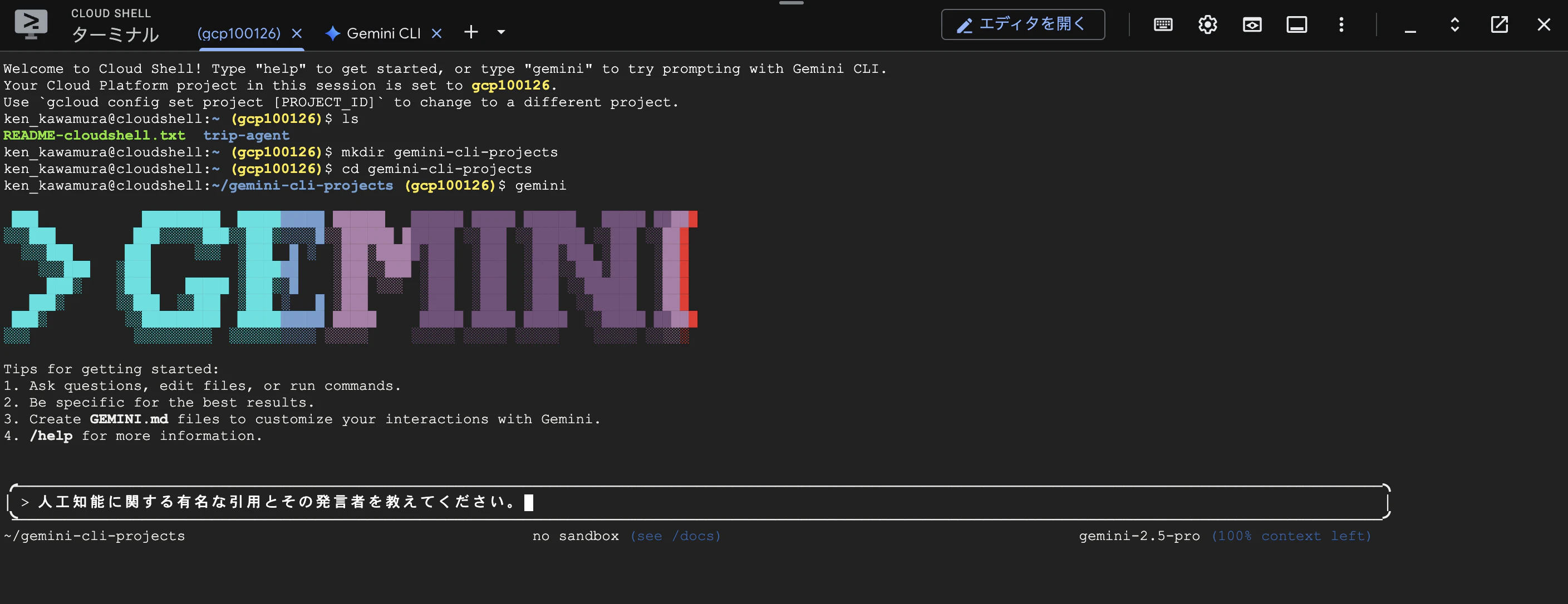This screenshot has height=604, width=1568.
Task: Close the Gemini CLI tab
Action: tap(436, 33)
